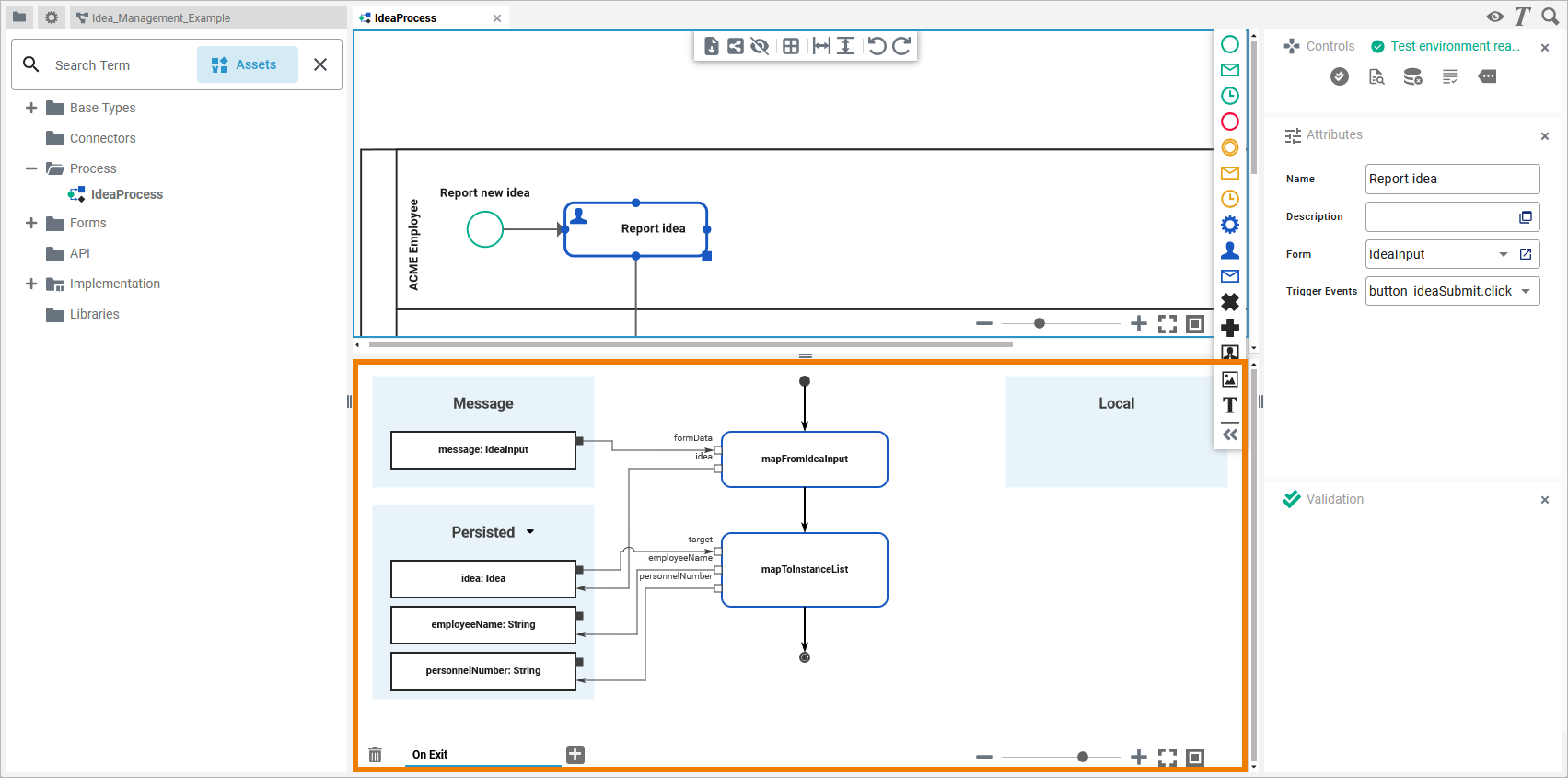
Task: Click the redo arrow in diagram toolbar
Action: coord(902,46)
